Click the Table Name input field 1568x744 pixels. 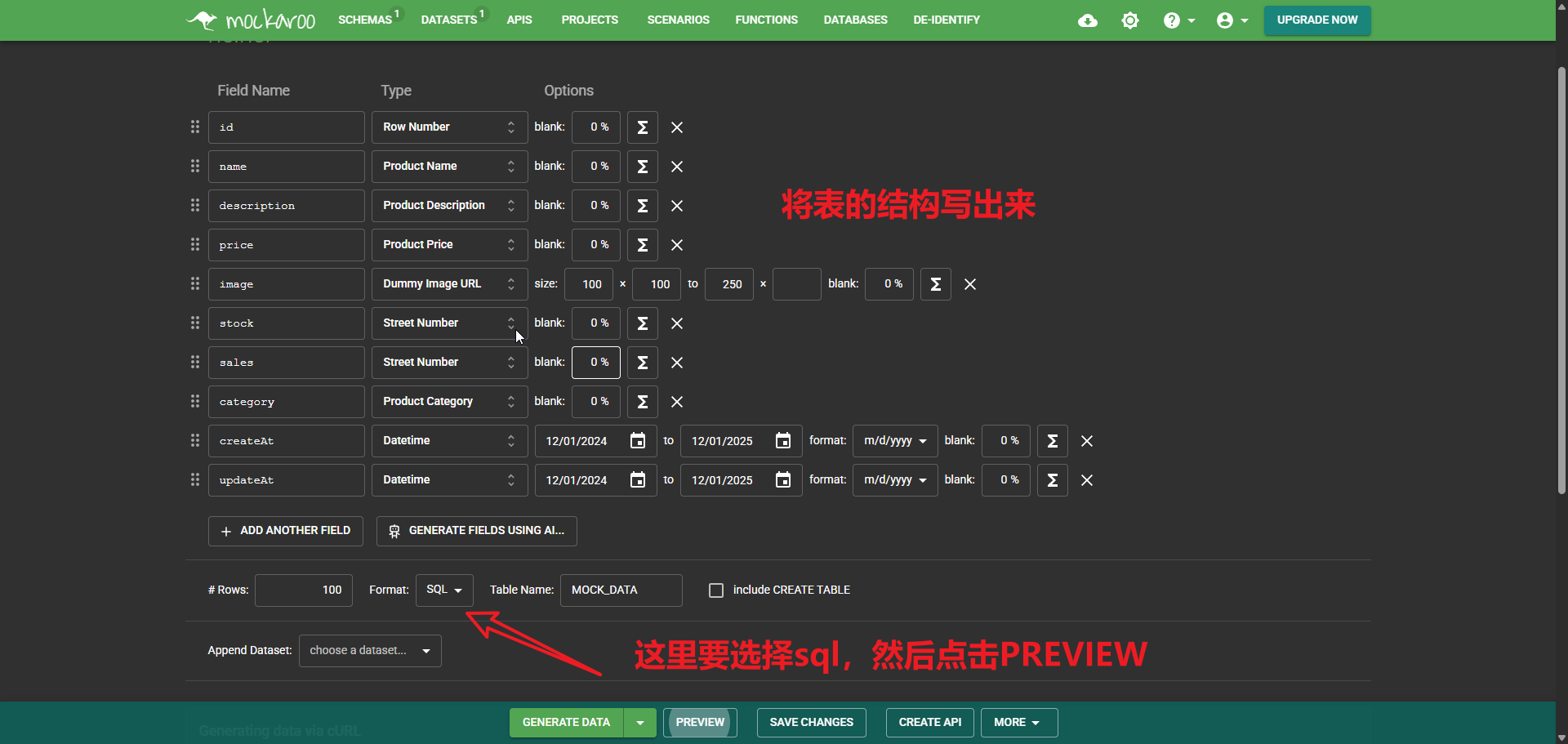click(x=621, y=590)
